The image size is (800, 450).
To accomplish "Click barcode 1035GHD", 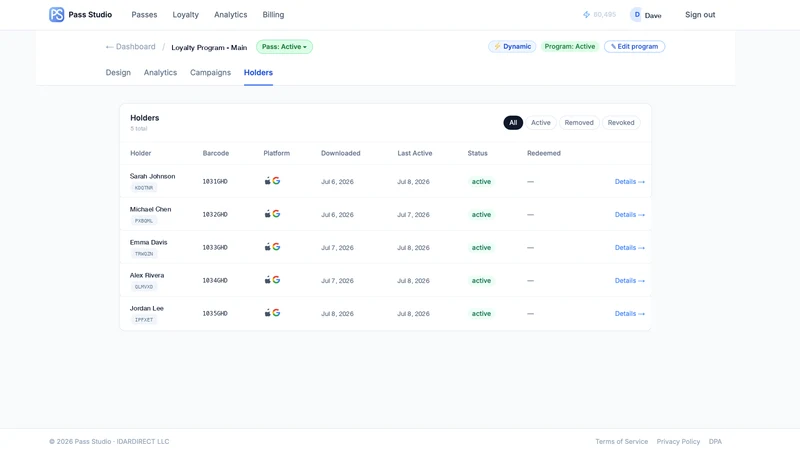I will (215, 314).
